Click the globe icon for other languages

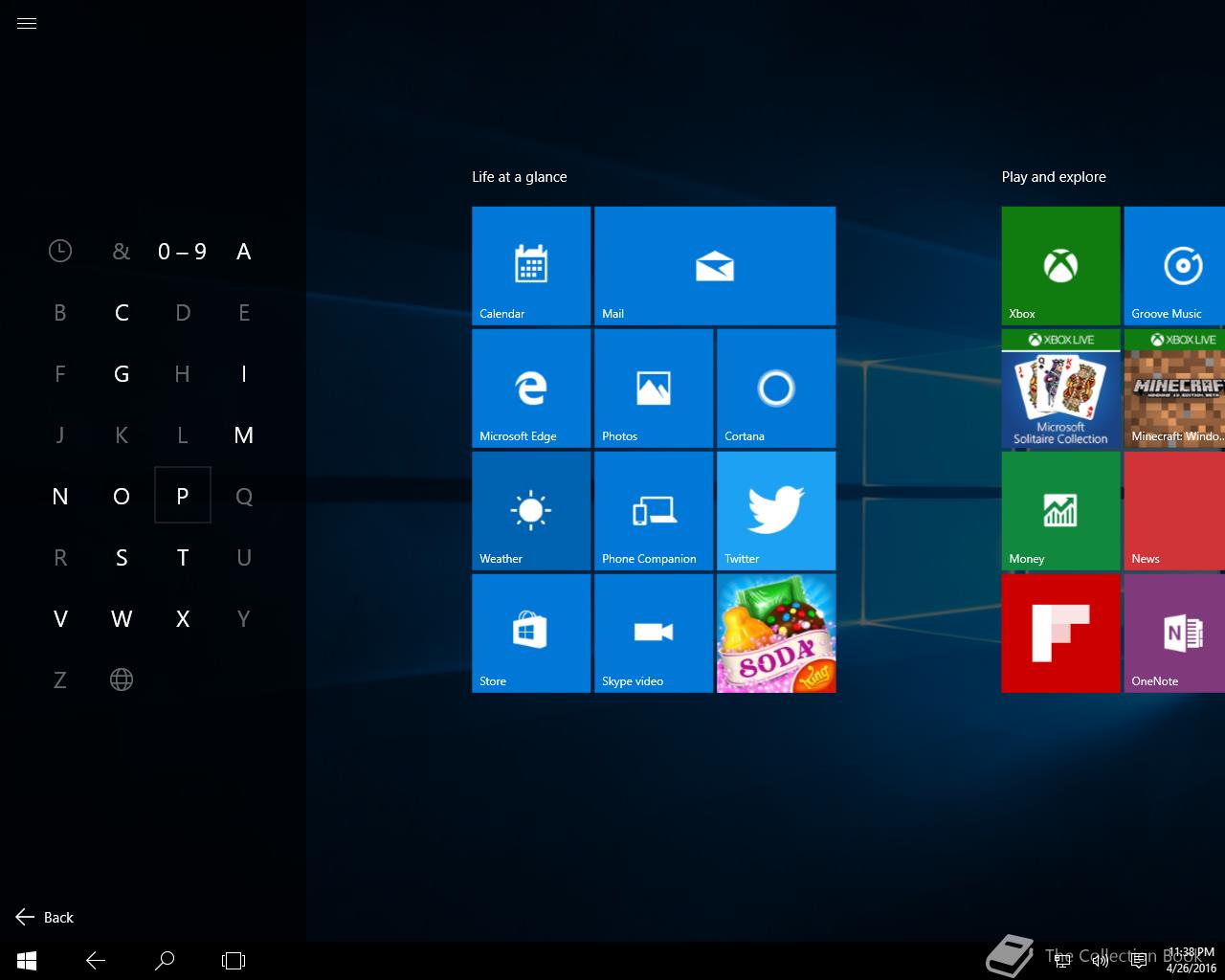point(122,680)
